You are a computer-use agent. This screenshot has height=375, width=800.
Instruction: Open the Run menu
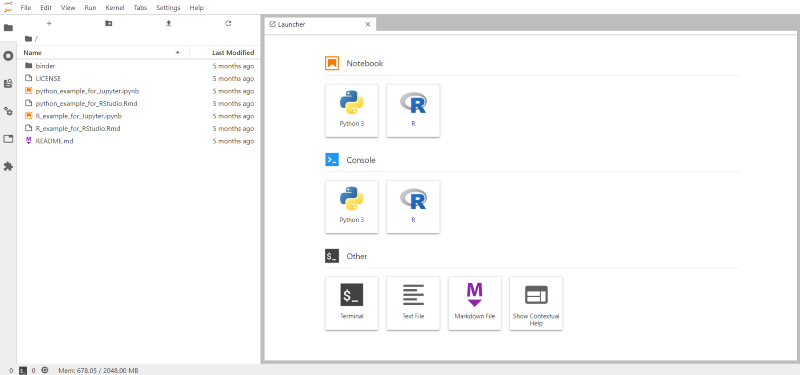(x=90, y=8)
